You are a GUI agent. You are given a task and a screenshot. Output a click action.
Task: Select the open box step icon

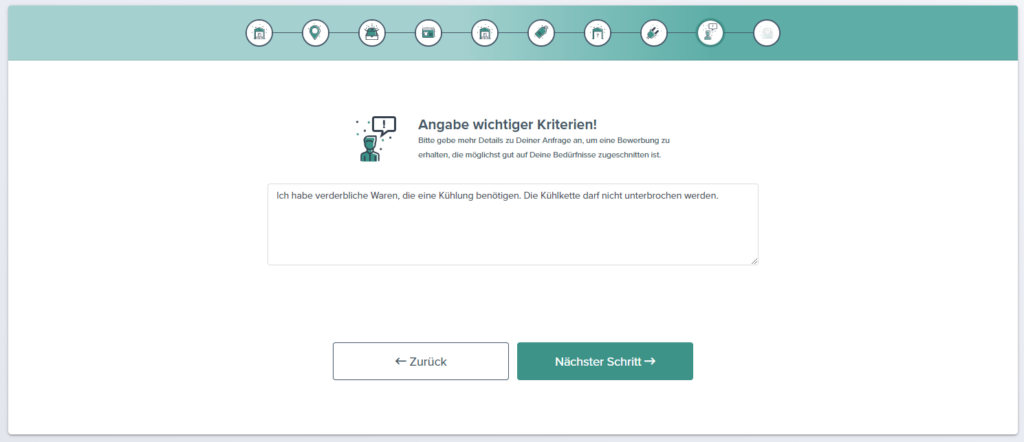(372, 33)
